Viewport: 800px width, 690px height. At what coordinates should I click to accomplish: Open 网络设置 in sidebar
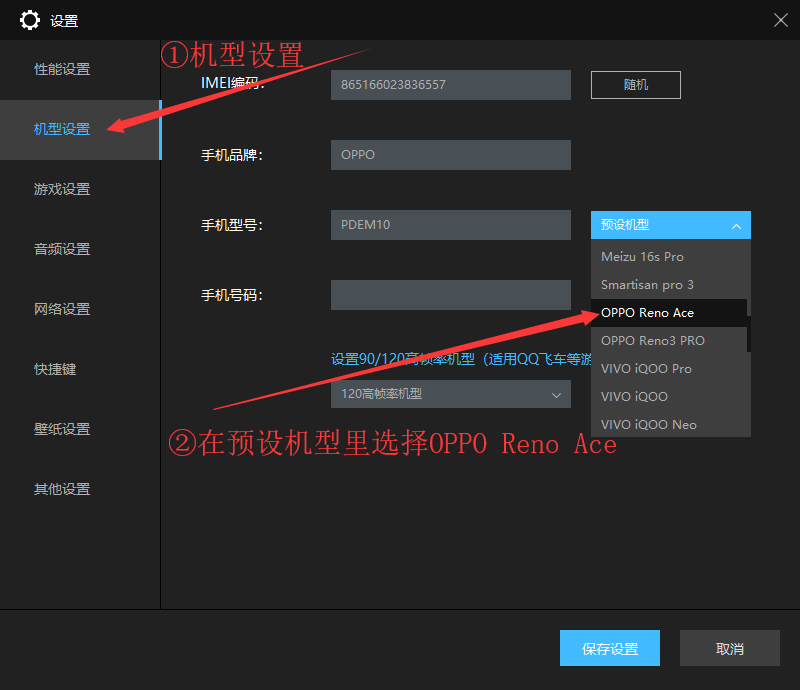click(62, 309)
